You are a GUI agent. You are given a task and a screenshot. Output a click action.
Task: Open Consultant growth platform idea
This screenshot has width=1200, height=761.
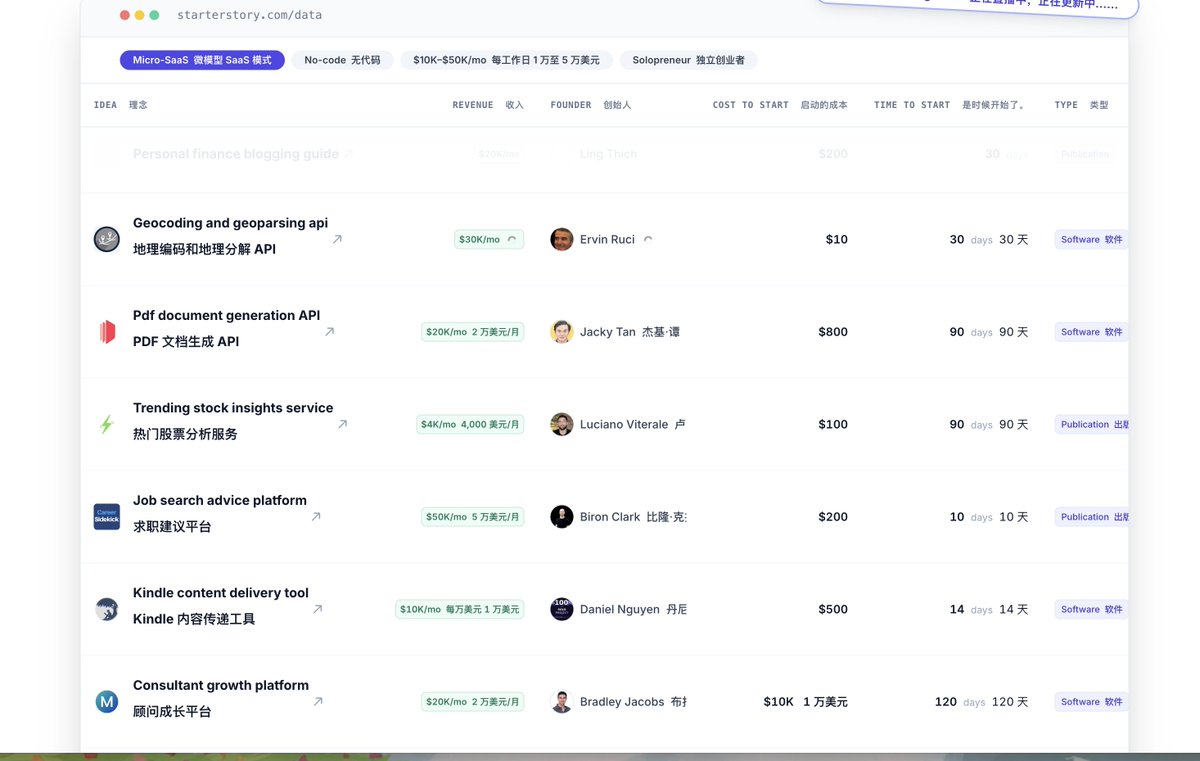(221, 698)
